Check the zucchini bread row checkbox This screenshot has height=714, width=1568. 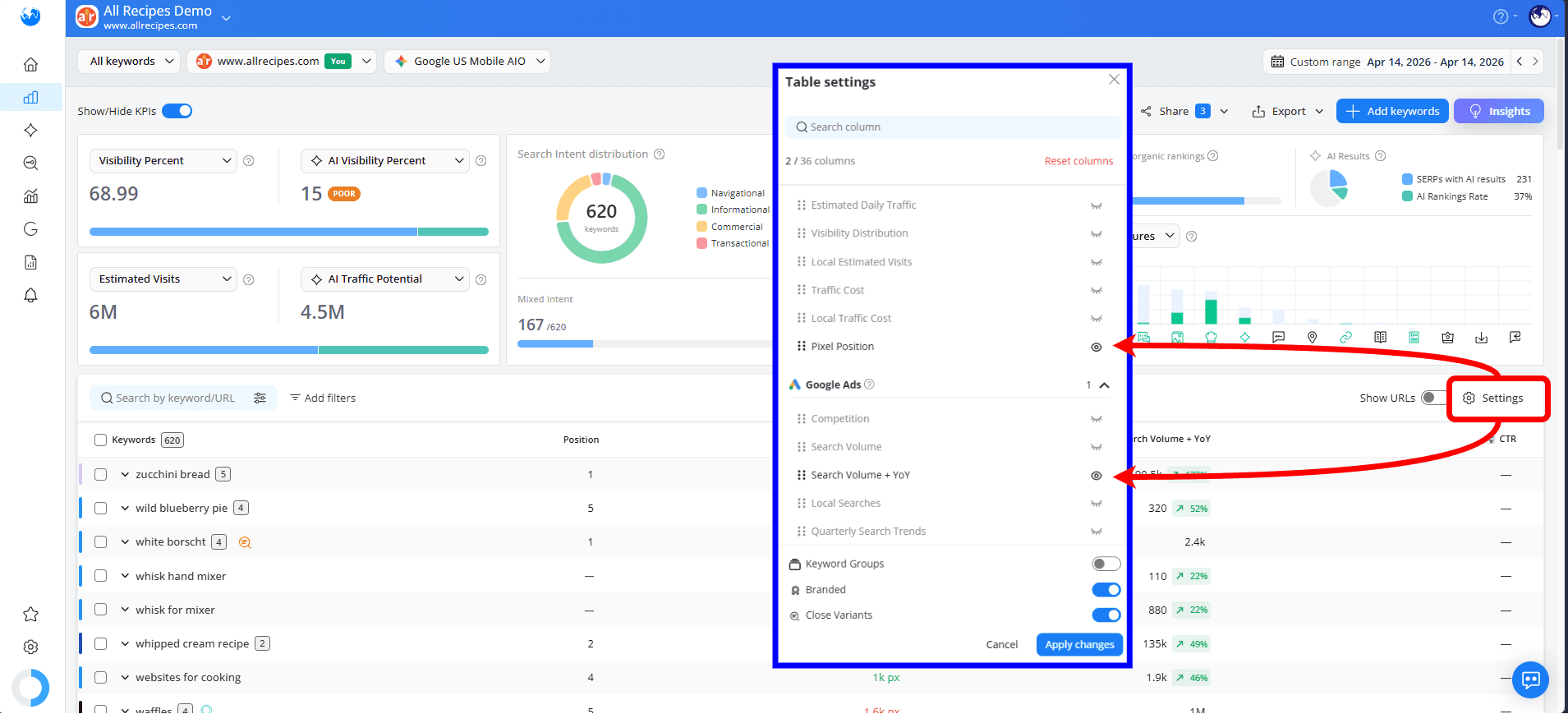pos(100,474)
